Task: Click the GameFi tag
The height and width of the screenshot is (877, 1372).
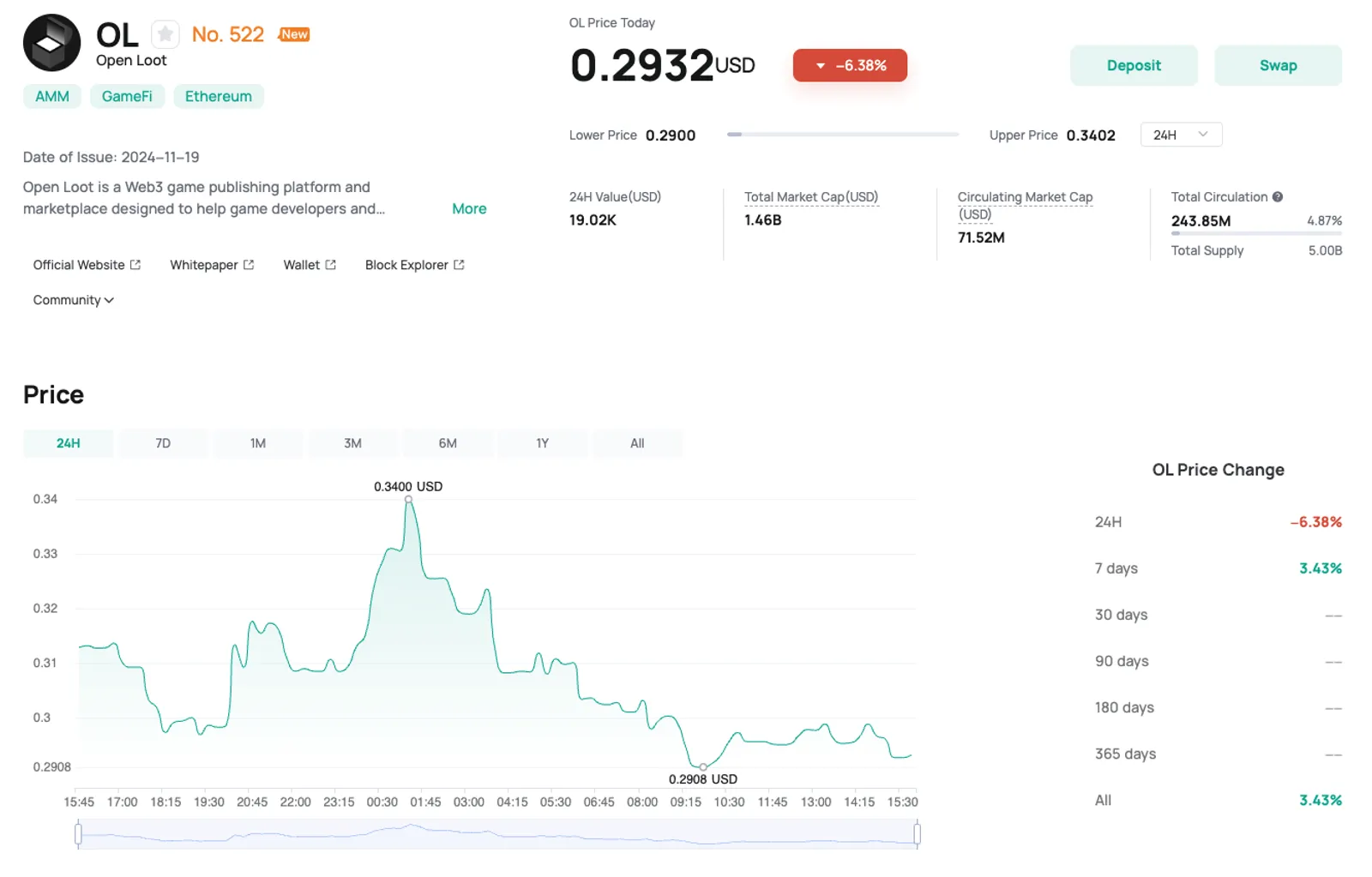Action: [127, 96]
